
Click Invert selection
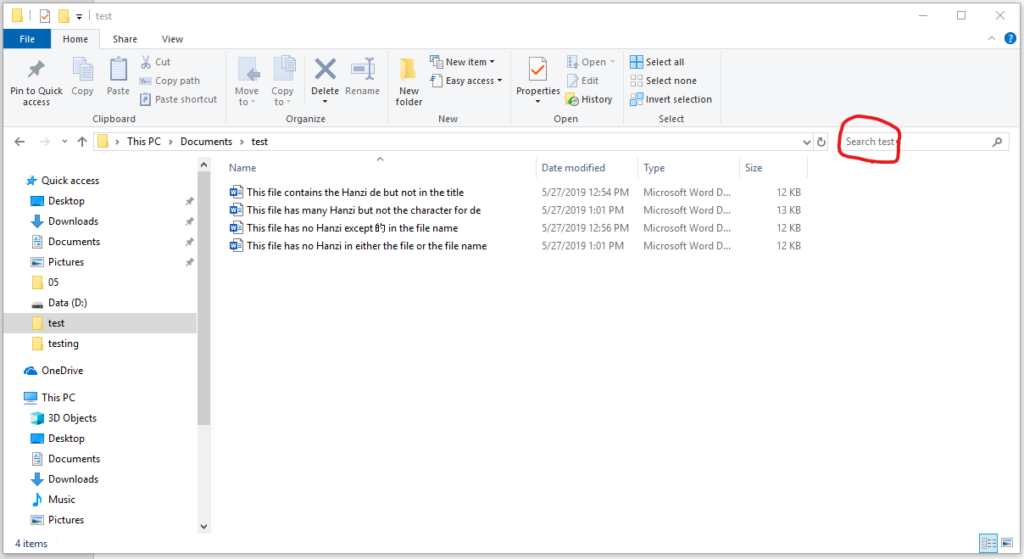click(671, 99)
